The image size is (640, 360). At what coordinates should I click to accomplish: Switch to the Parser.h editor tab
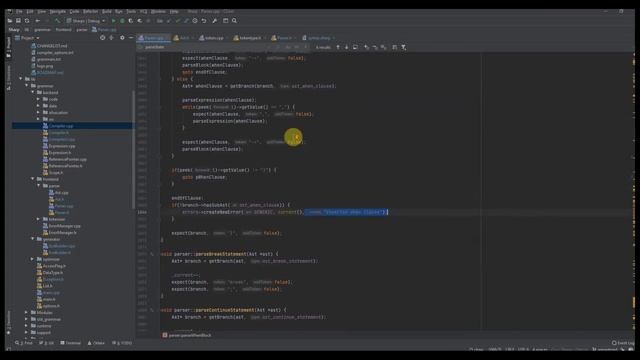(x=284, y=38)
